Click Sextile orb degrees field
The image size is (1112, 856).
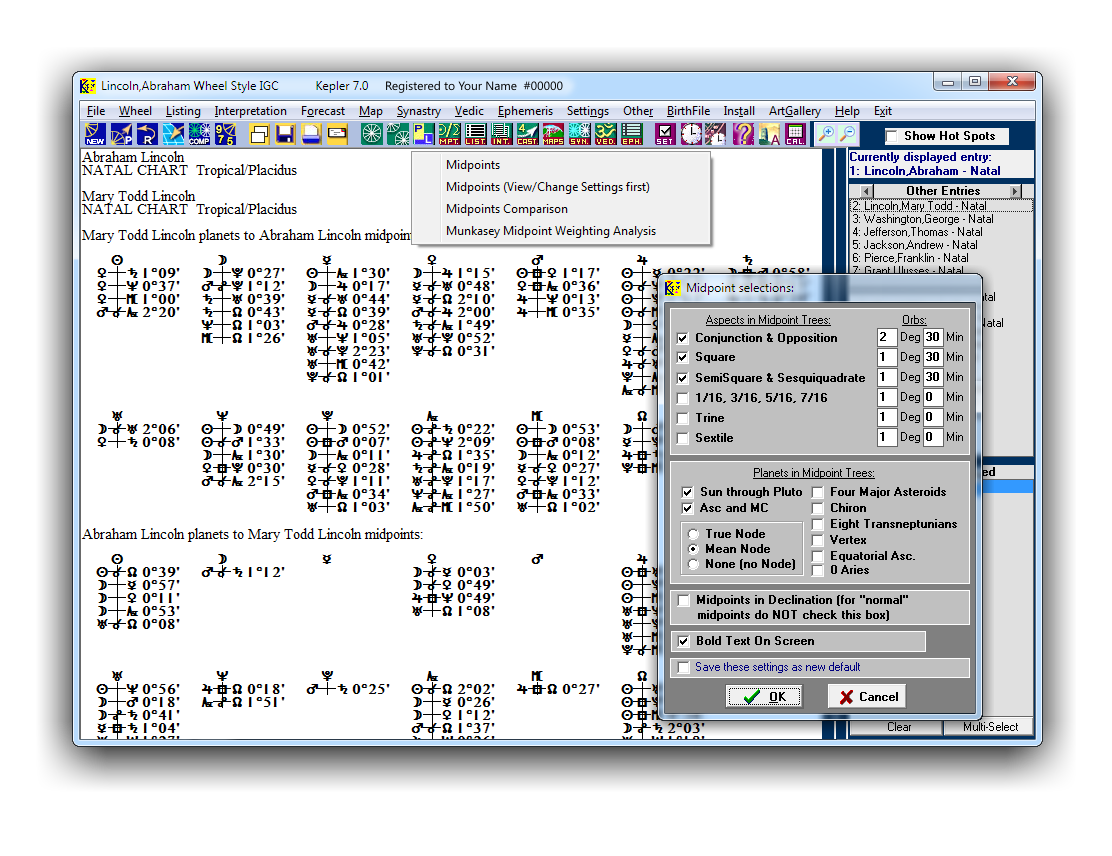click(x=886, y=438)
